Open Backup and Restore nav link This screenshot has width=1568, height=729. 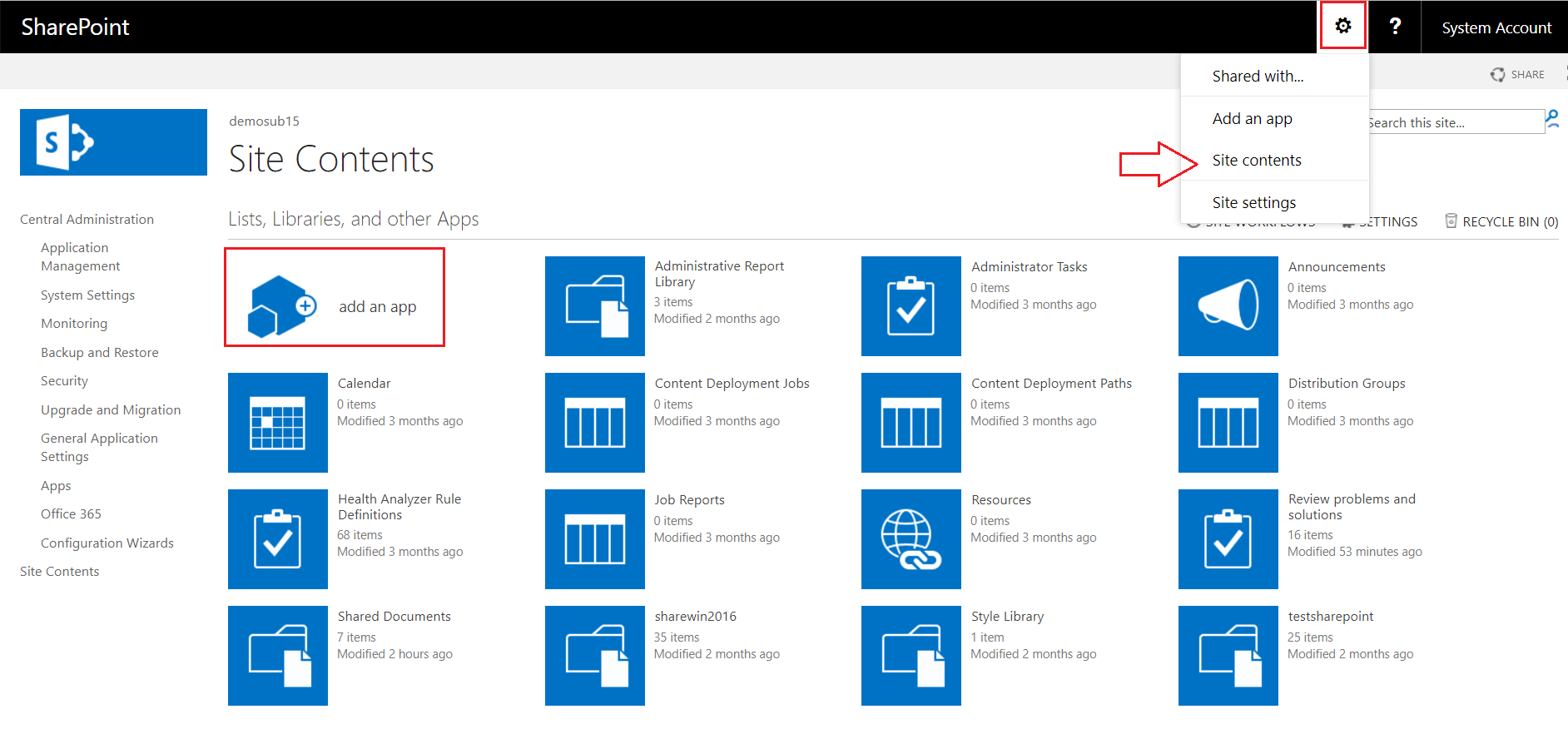coord(99,352)
